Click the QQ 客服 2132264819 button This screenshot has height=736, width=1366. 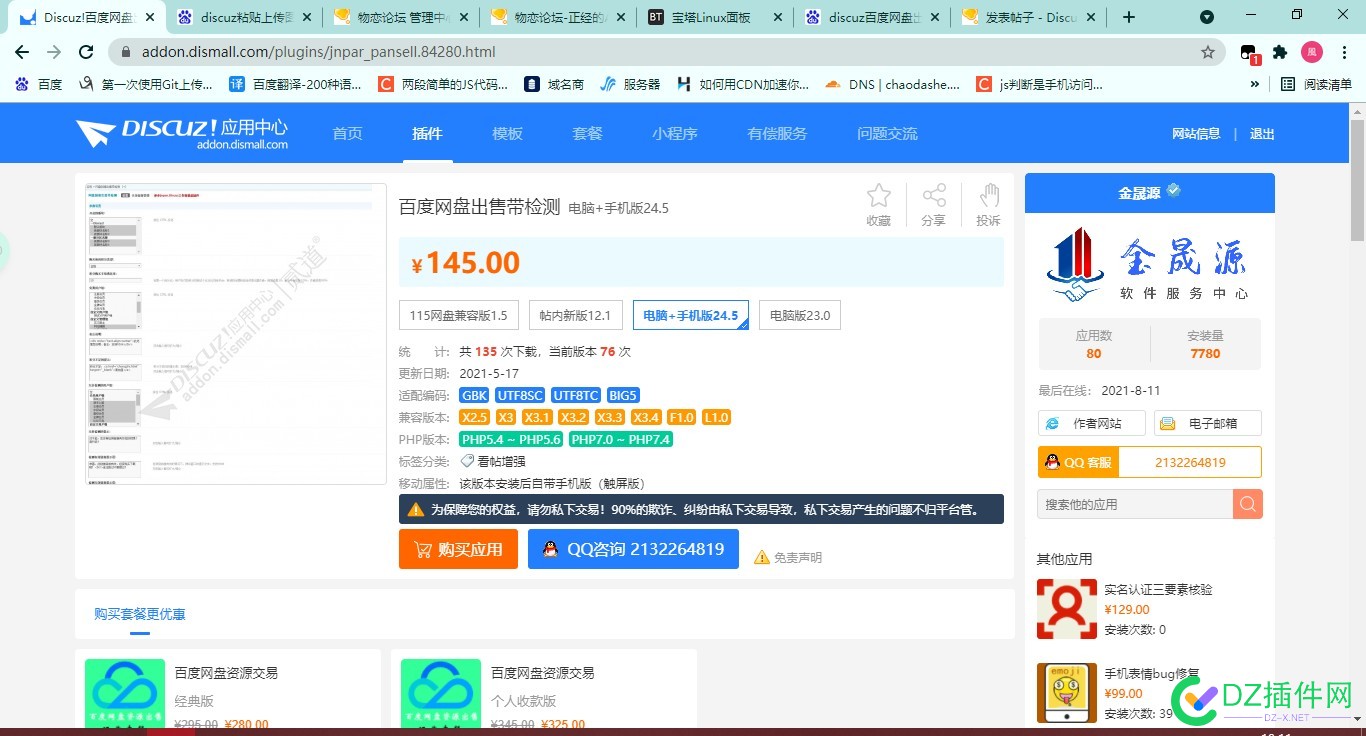click(1150, 462)
